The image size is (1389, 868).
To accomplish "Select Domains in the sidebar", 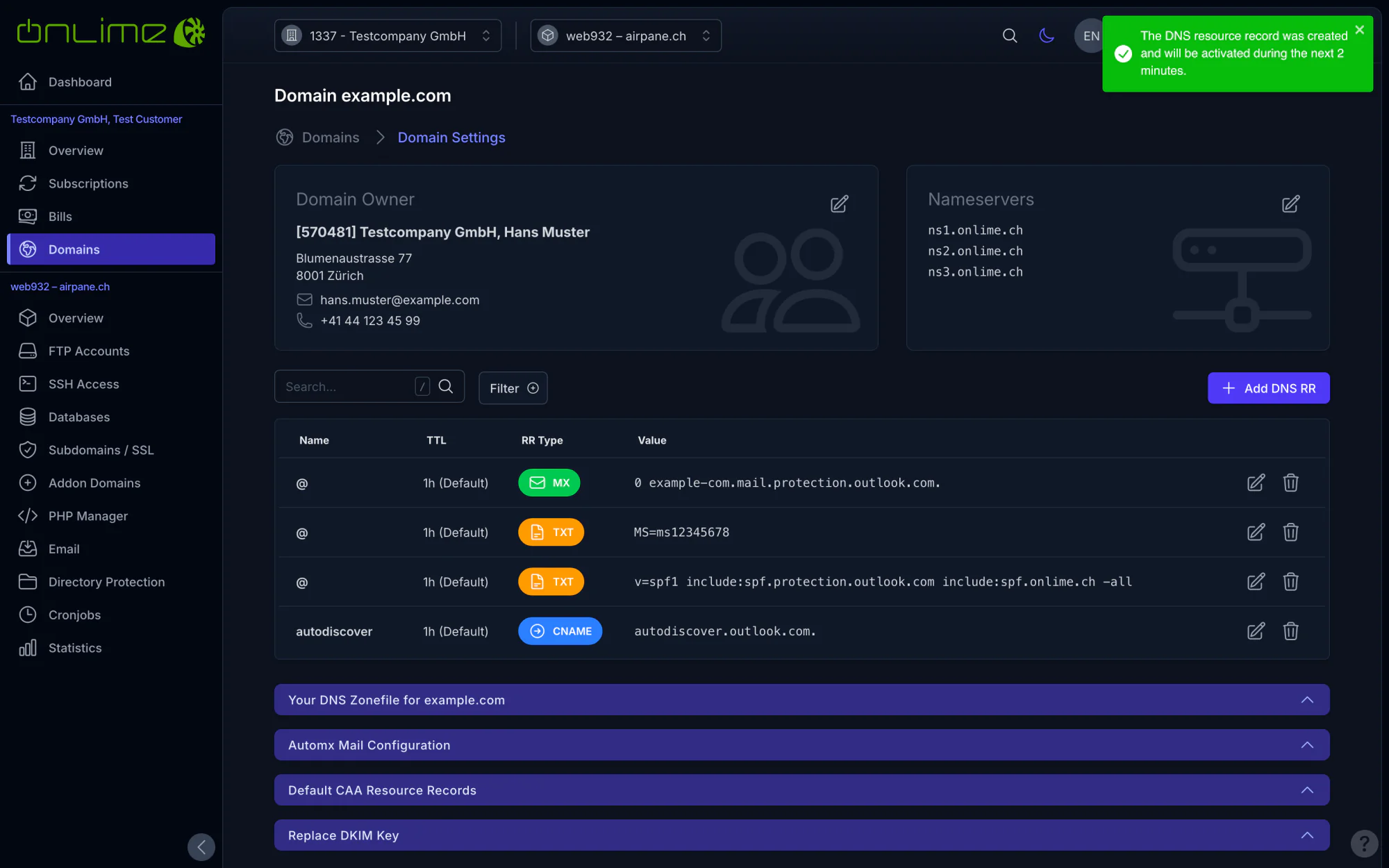I will point(111,249).
